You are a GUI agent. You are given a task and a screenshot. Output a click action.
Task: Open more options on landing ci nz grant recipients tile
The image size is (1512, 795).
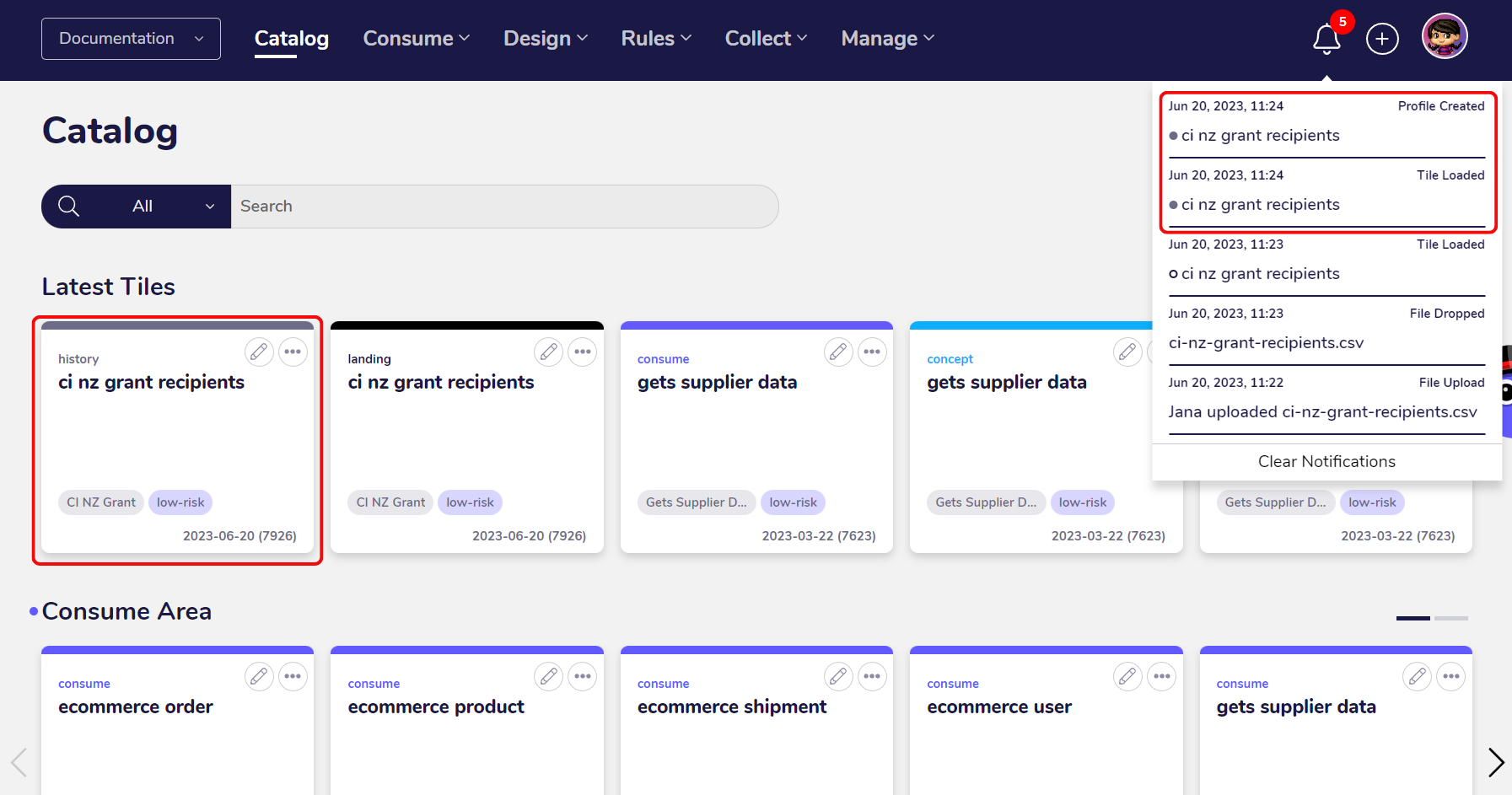(583, 352)
